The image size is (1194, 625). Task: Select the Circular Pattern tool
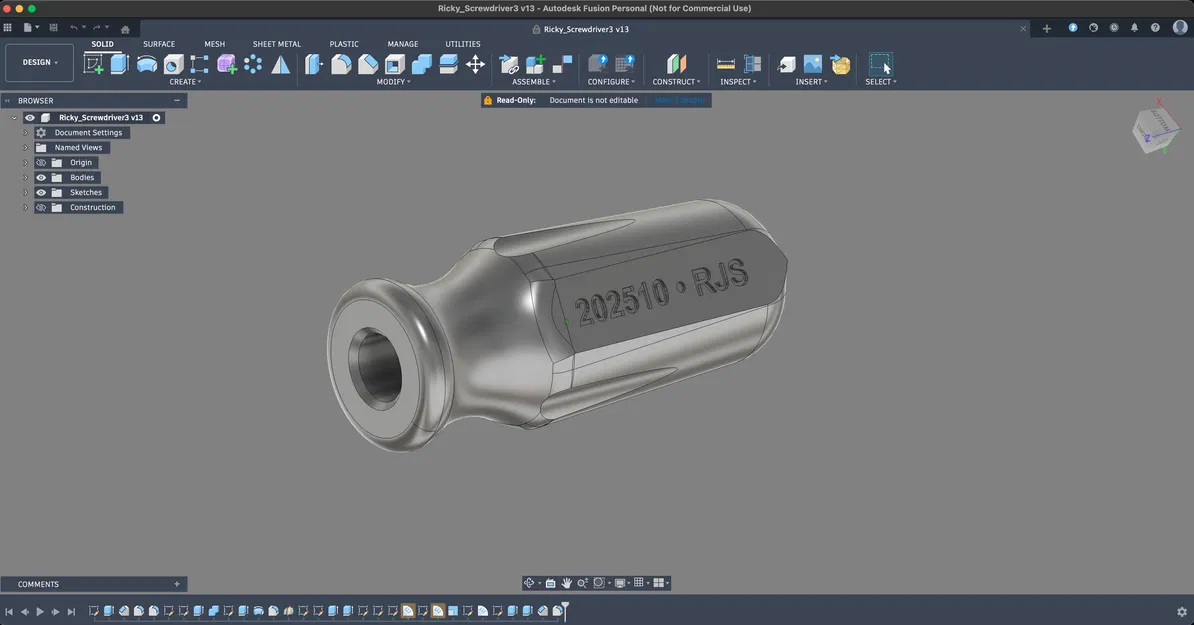(253, 65)
